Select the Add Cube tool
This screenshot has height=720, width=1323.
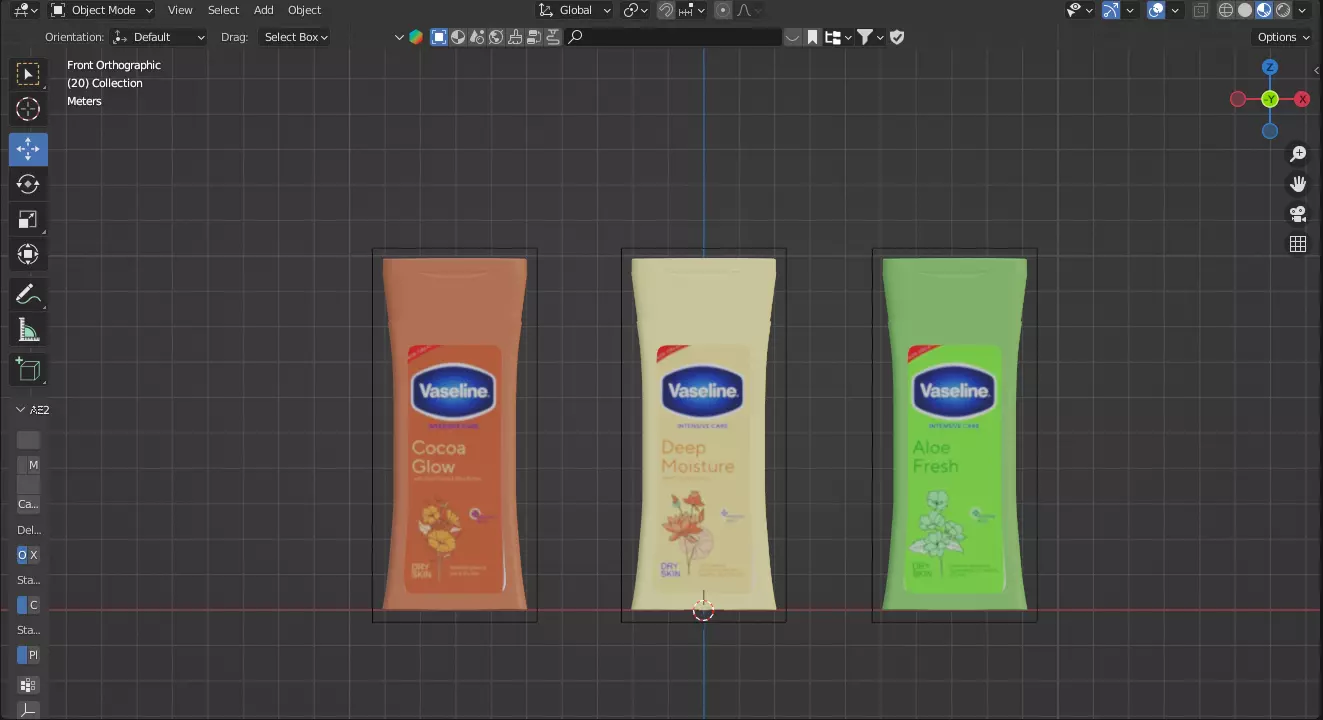click(28, 369)
